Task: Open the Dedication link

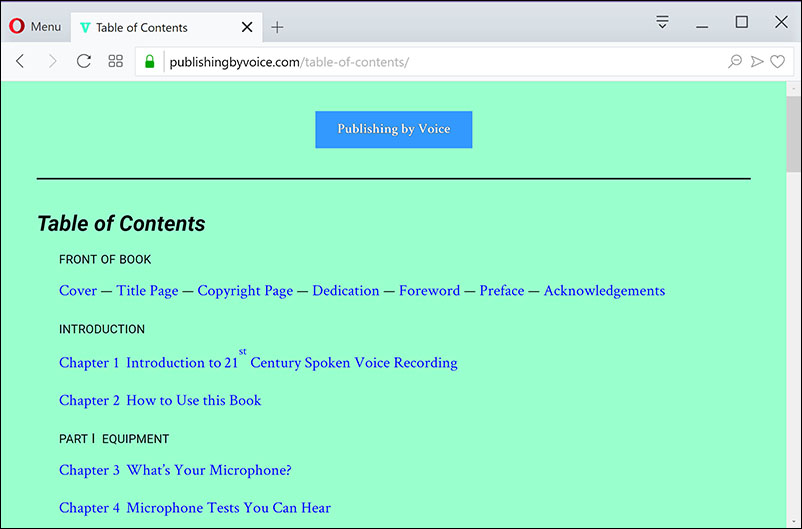Action: coord(346,291)
